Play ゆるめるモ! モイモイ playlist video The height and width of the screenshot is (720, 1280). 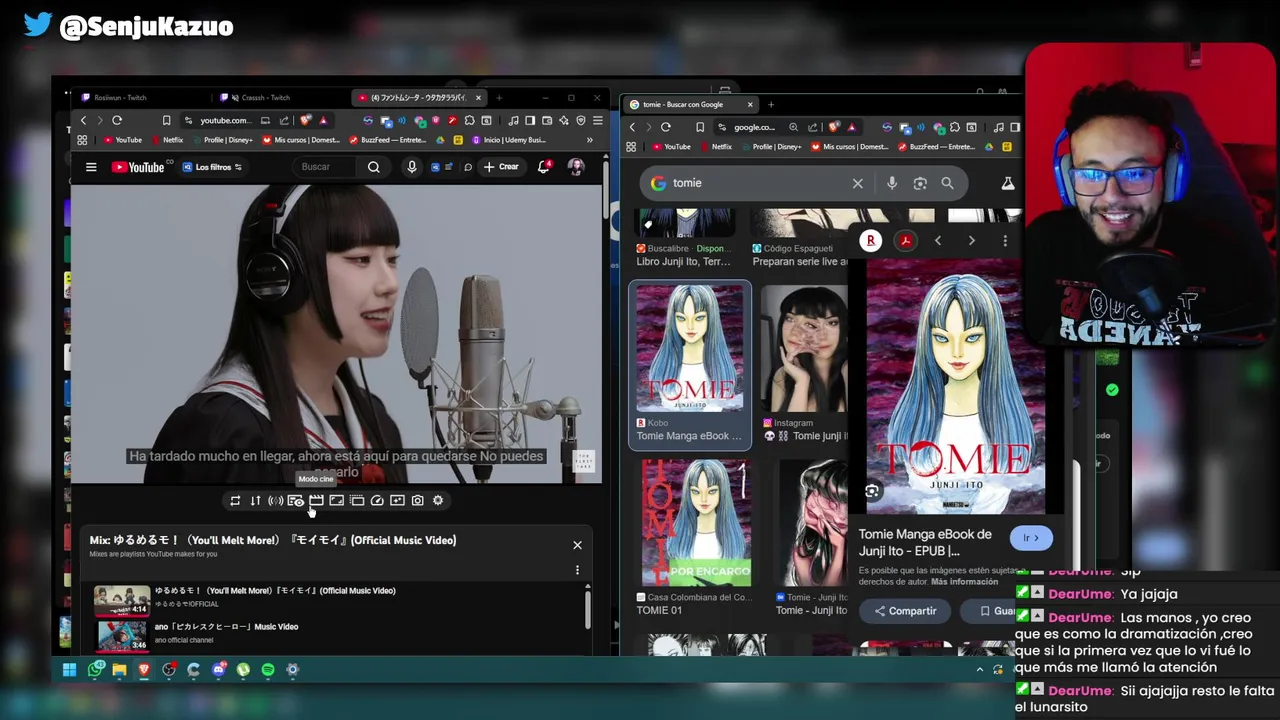tap(335, 600)
